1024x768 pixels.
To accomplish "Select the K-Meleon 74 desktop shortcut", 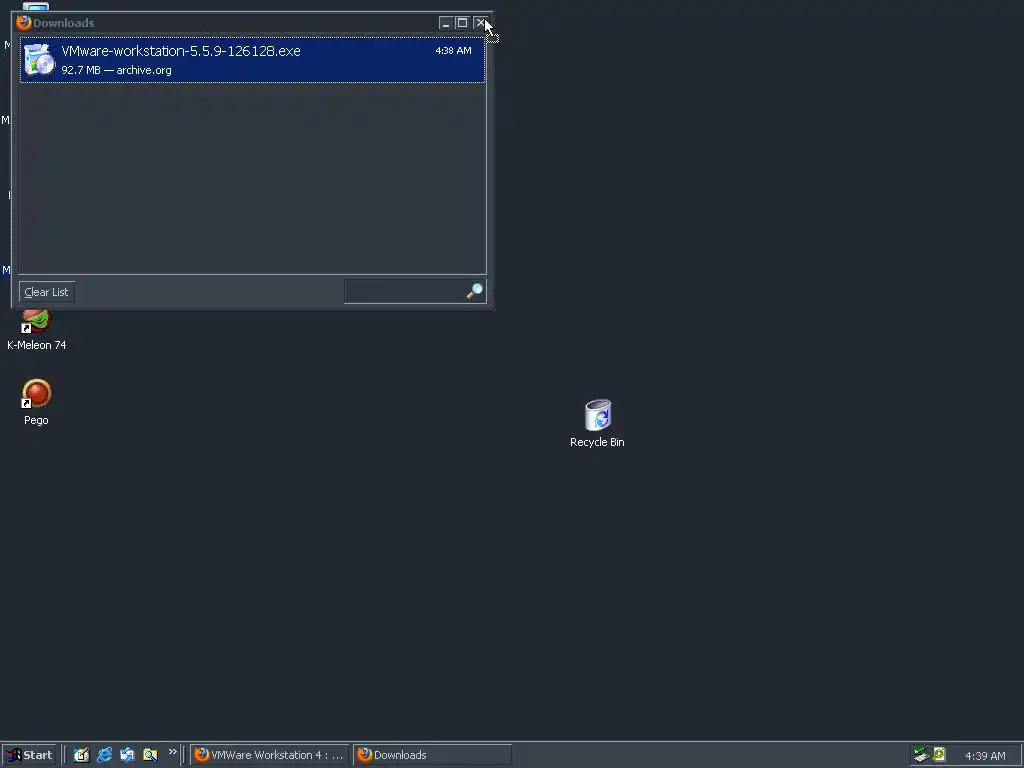I will (x=37, y=330).
